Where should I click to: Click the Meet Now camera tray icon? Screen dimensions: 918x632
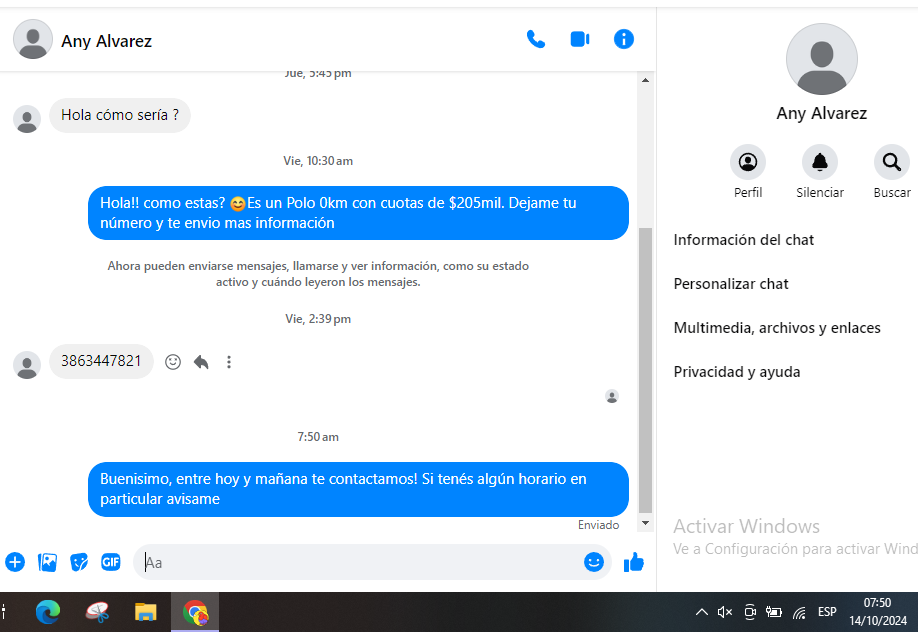(750, 612)
